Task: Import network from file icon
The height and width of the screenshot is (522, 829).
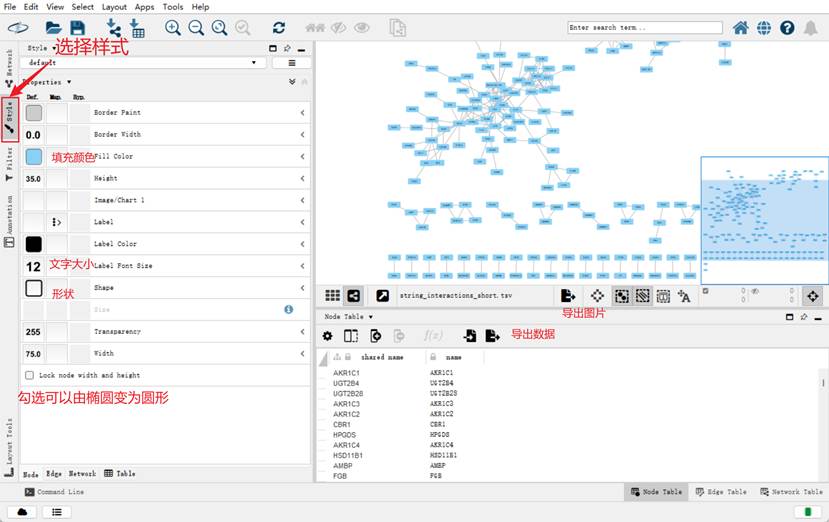Action: tap(113, 28)
